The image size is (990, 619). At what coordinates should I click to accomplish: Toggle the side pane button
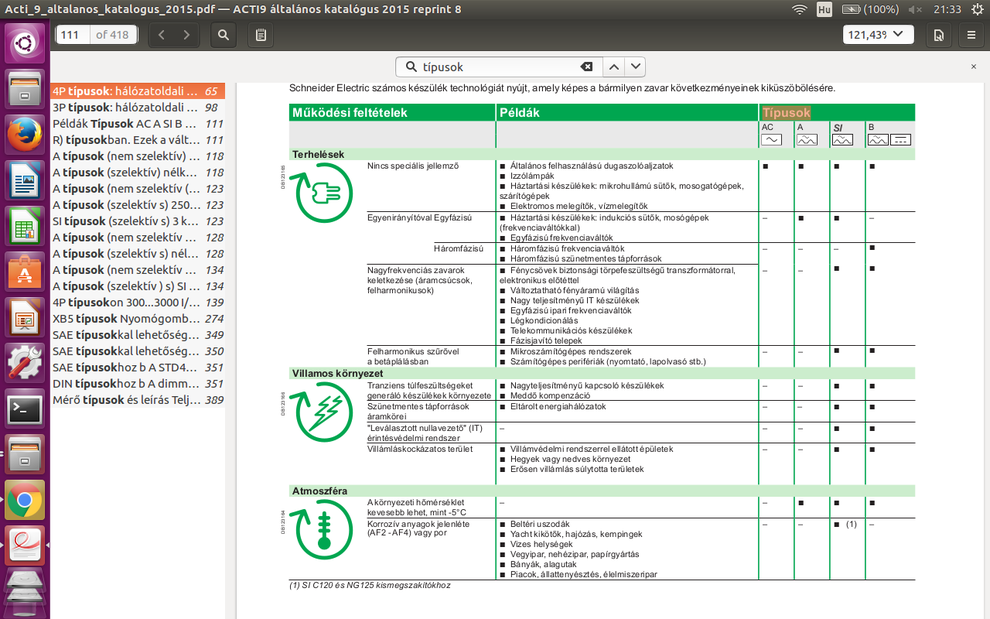261,35
